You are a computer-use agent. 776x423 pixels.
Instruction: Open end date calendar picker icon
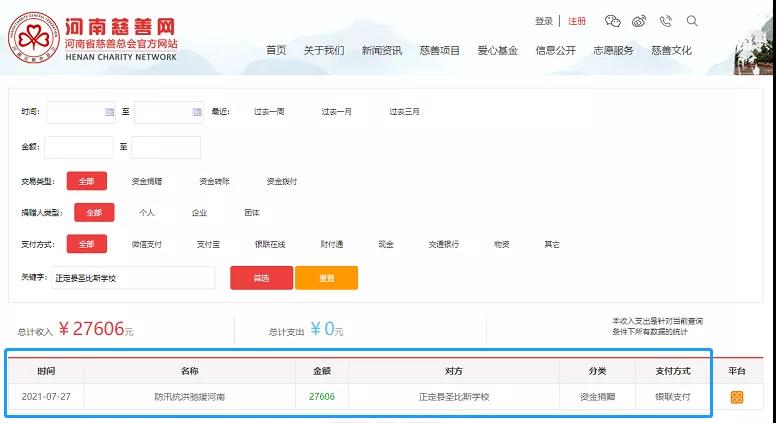[x=197, y=112]
